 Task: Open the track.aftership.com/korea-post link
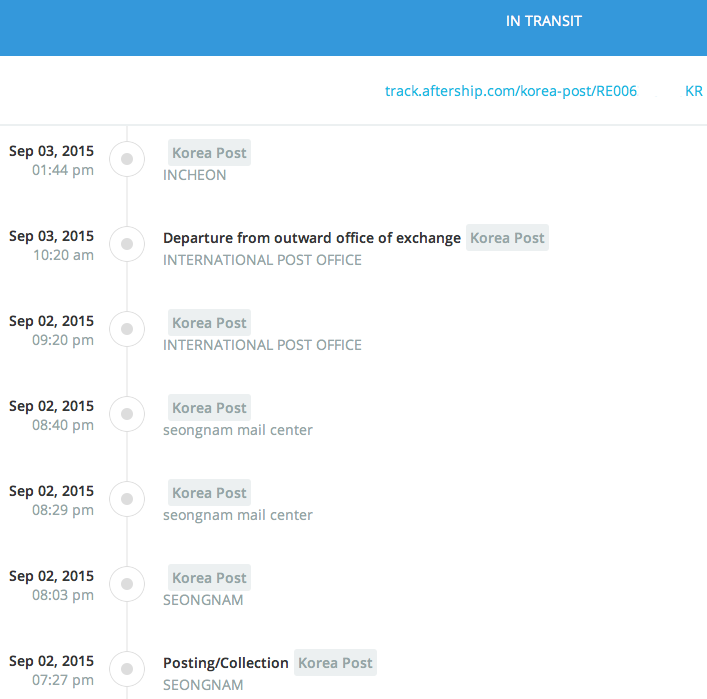tap(510, 91)
